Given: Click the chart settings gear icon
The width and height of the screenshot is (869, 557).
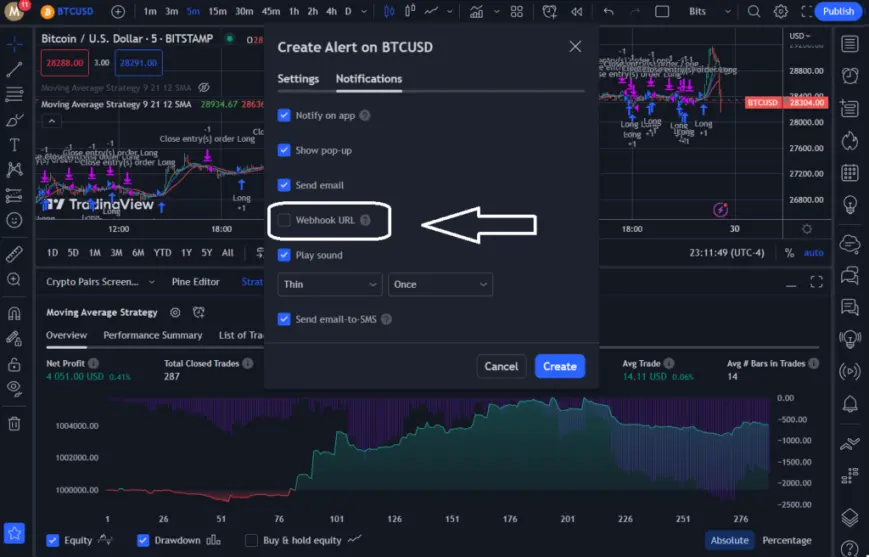Looking at the screenshot, I should point(780,11).
